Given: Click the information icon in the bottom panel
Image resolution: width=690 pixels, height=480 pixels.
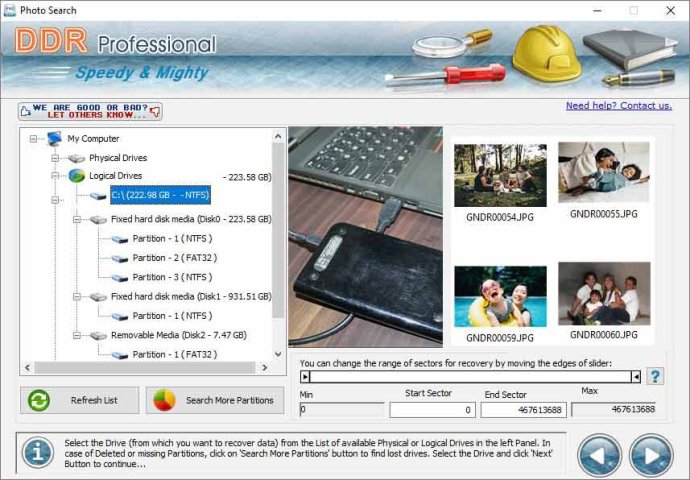Looking at the screenshot, I should click(x=38, y=452).
